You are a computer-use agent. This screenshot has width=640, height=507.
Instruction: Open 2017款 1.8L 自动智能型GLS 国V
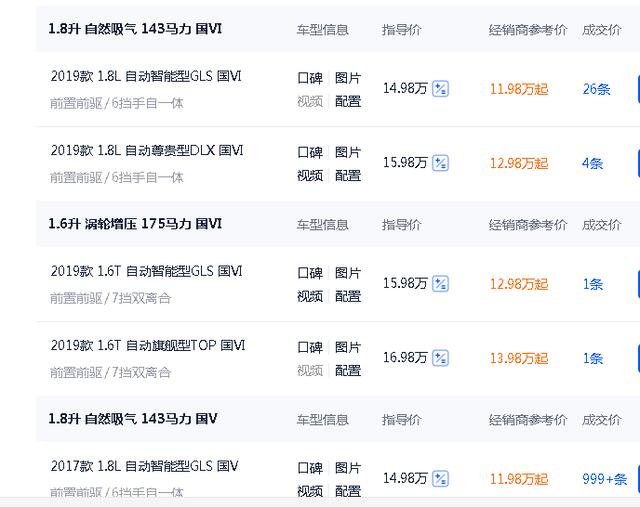click(144, 466)
